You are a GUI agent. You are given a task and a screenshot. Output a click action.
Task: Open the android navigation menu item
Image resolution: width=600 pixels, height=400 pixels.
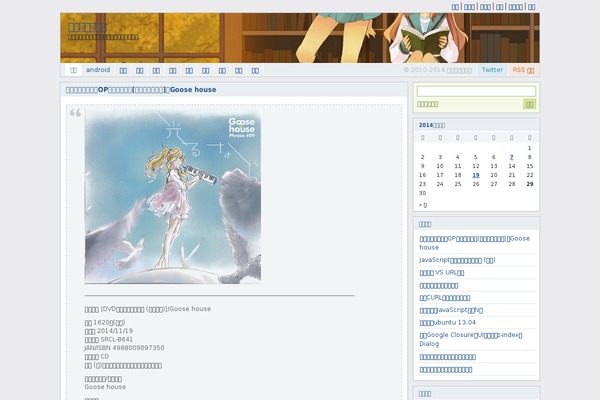tap(98, 70)
